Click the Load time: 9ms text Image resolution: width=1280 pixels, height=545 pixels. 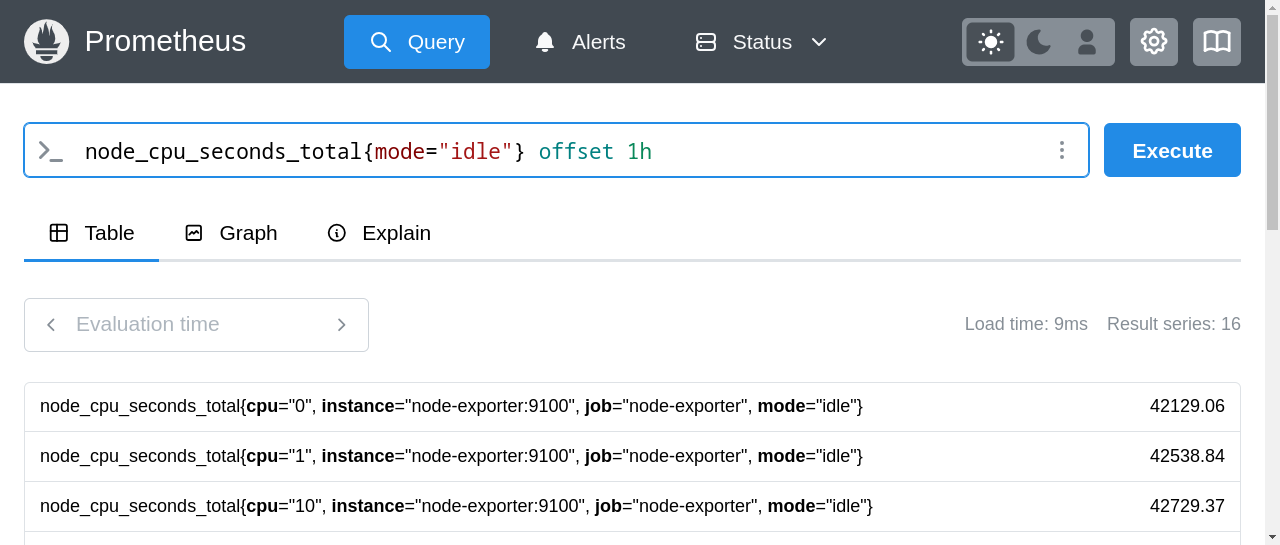coord(1026,324)
